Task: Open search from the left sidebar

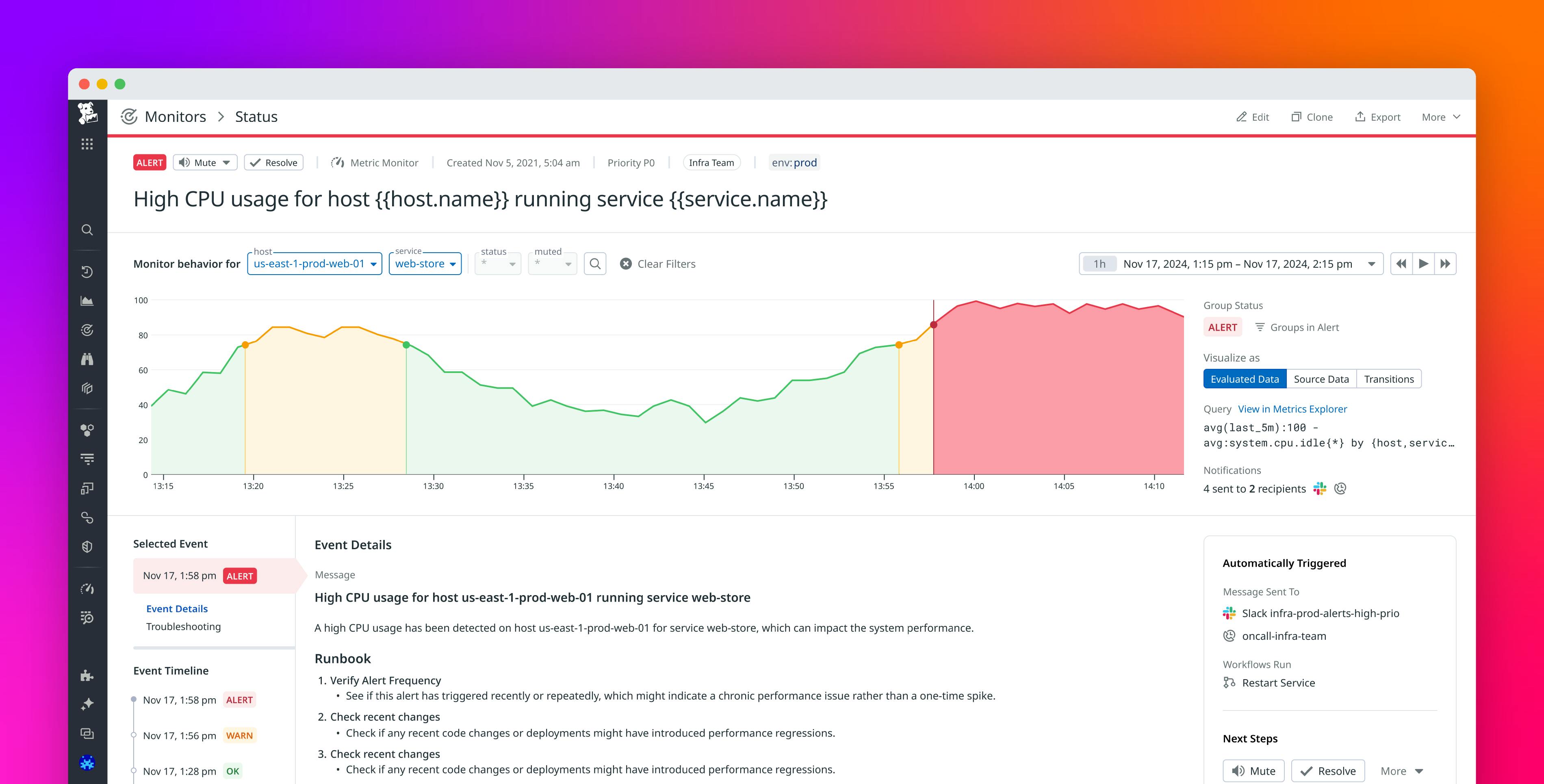Action: [x=87, y=230]
